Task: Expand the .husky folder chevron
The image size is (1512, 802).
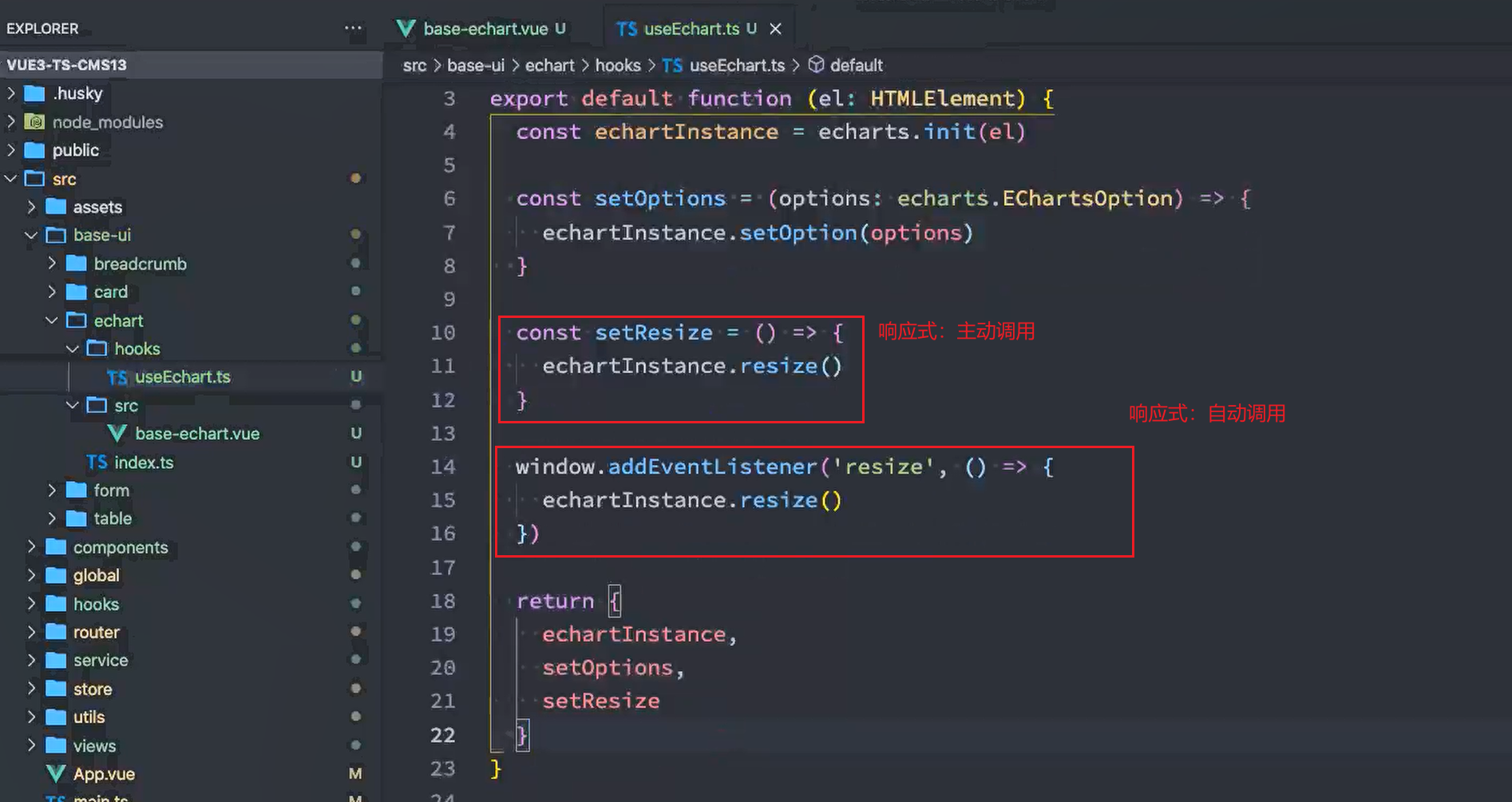Action: pos(11,93)
